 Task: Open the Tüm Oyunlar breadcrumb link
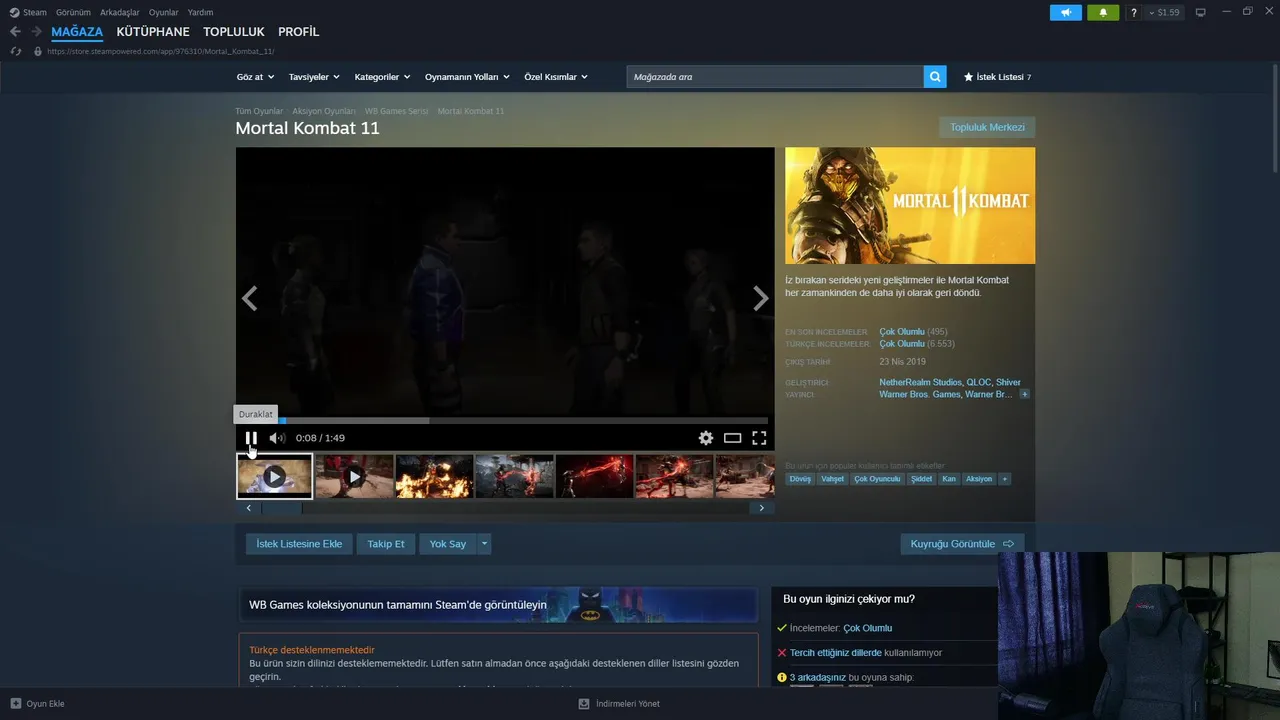(x=259, y=111)
